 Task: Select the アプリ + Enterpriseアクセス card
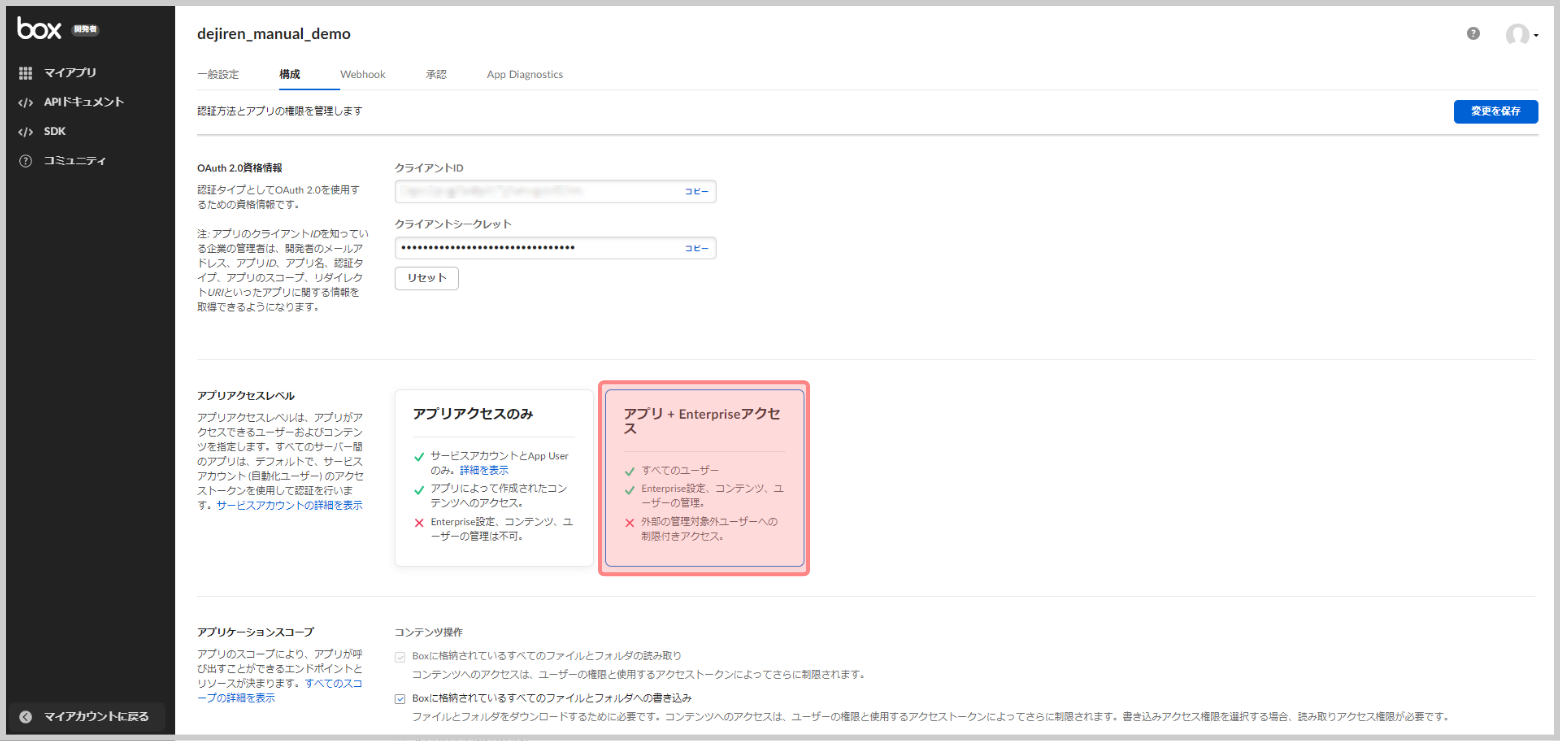(x=704, y=478)
